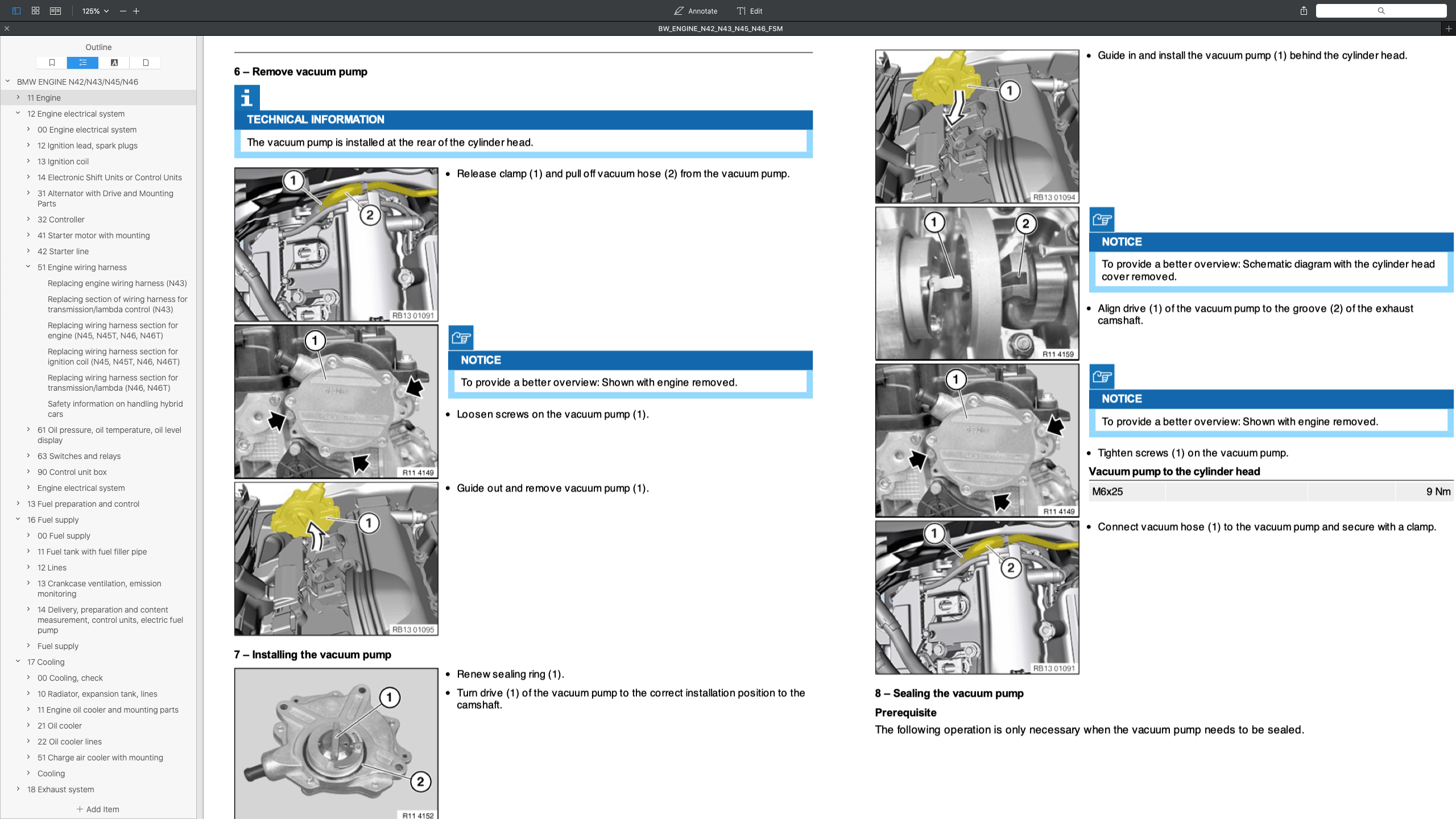Click the BW_ENGINE_N42_N43_N45_N46_FSM document tab
The width and height of the screenshot is (1456, 819).
tap(721, 28)
